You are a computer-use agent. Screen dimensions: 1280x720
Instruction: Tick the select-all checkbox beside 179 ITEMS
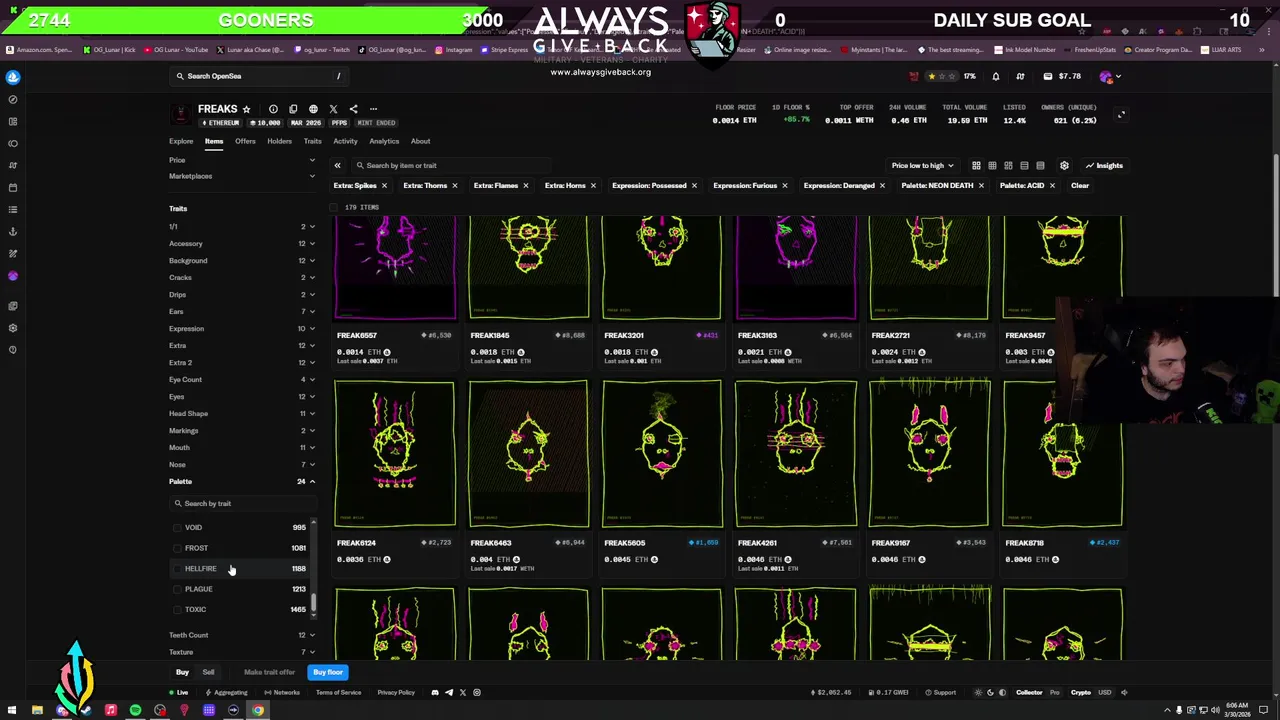click(x=334, y=207)
